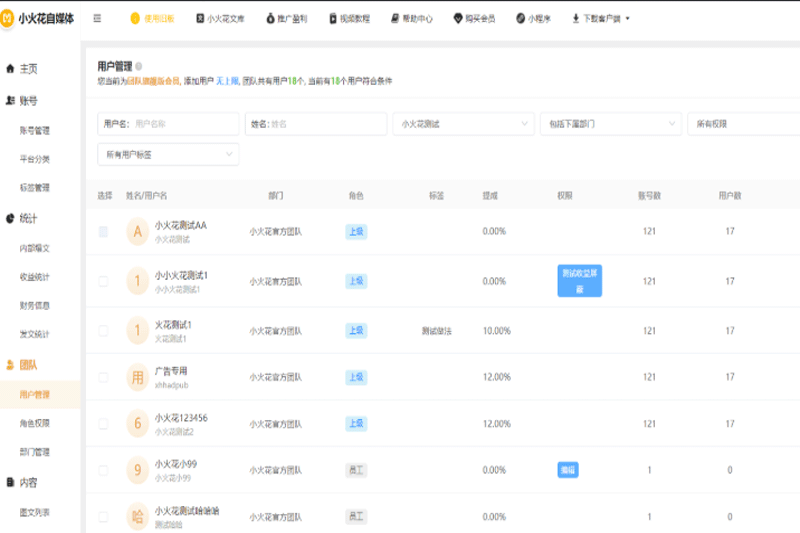The image size is (800, 533).
Task: Expand the 小火花测试 department dropdown
Action: point(463,124)
